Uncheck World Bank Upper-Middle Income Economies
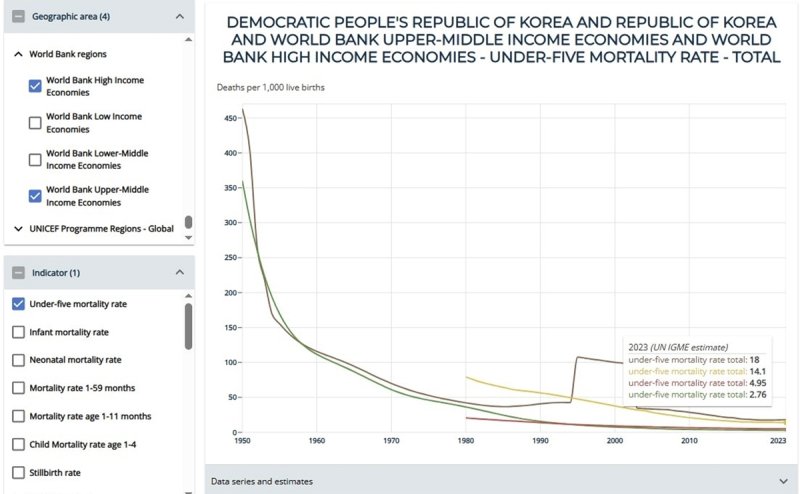 (x=35, y=196)
